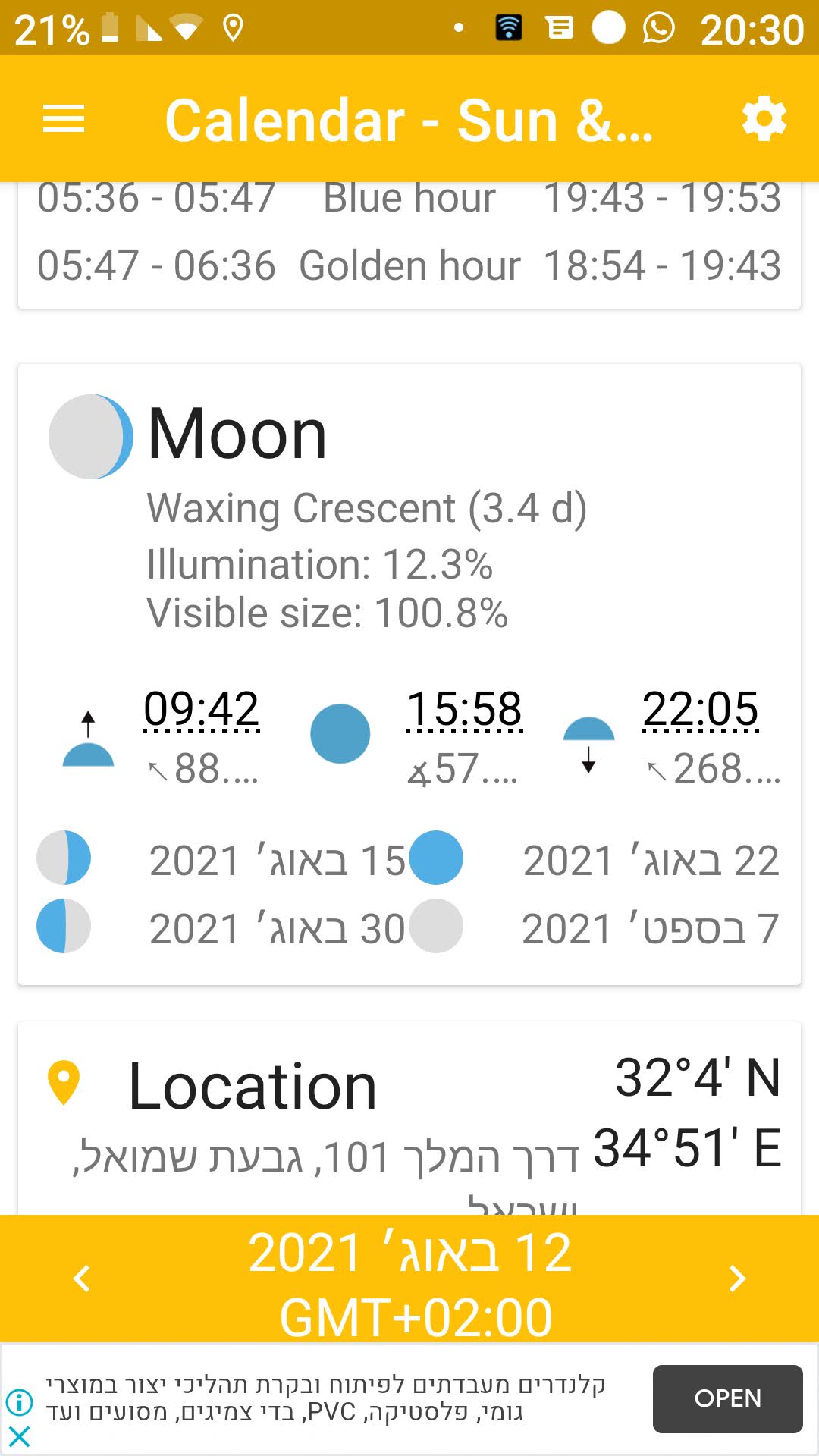
Task: Go to the next day arrow
Action: point(737,1278)
